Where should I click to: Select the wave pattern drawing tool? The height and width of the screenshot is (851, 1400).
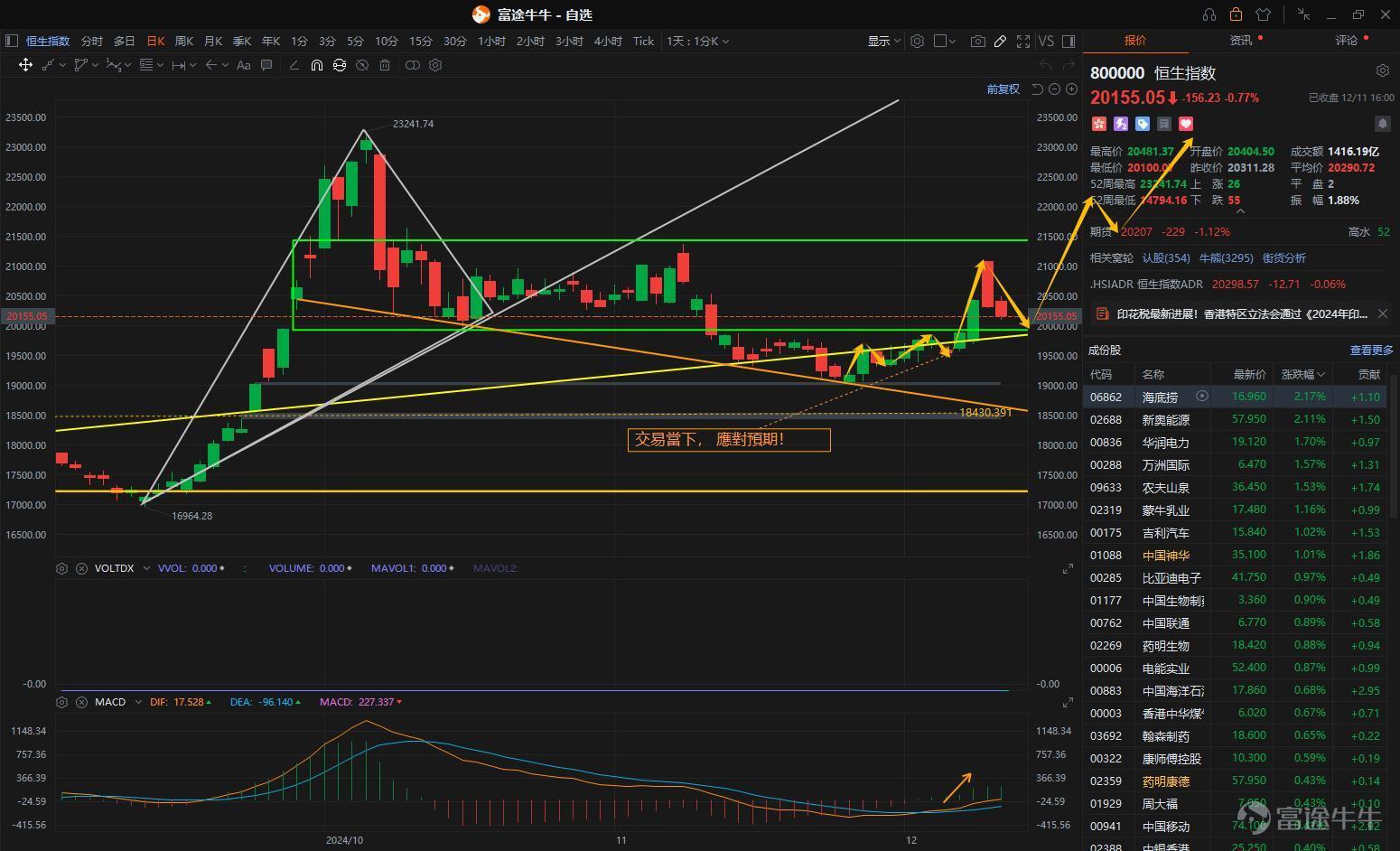click(113, 65)
